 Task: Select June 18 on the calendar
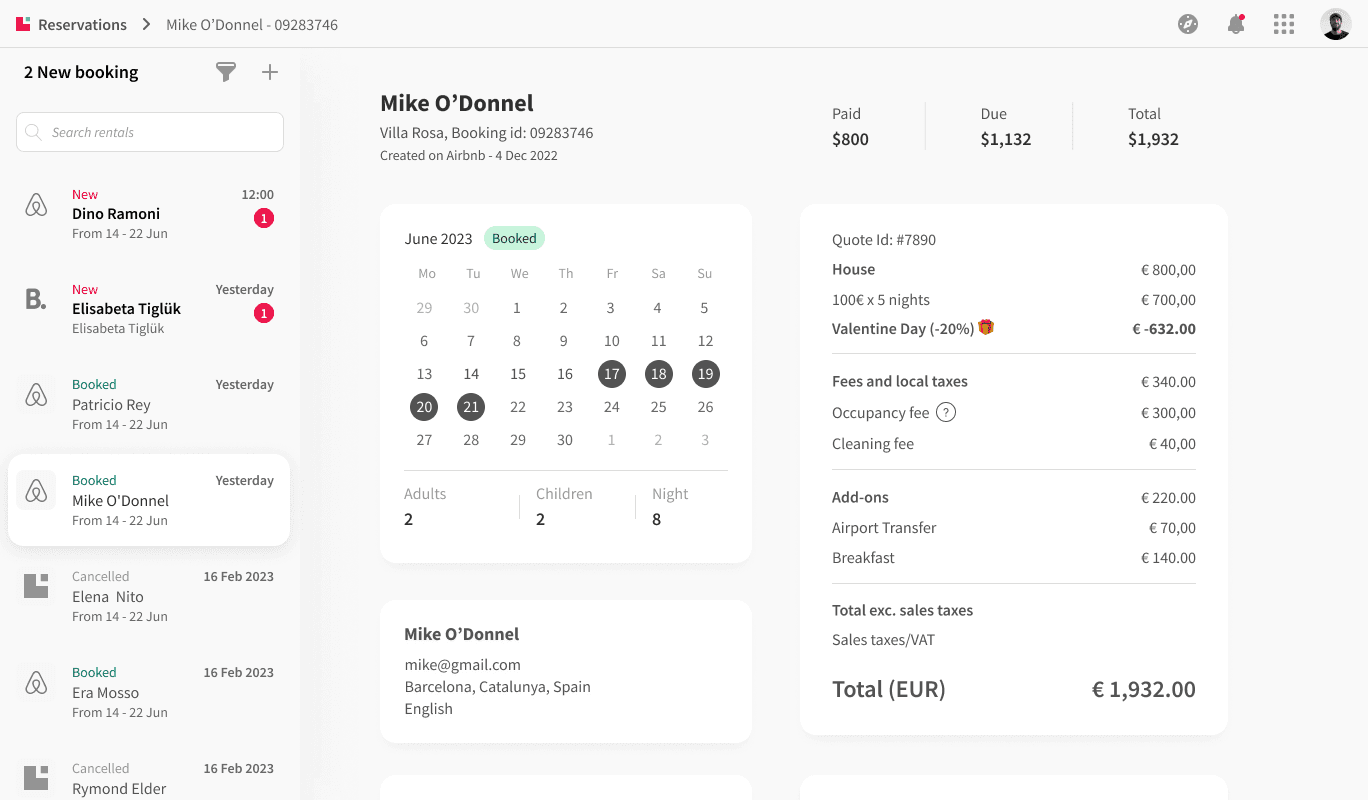coord(658,374)
